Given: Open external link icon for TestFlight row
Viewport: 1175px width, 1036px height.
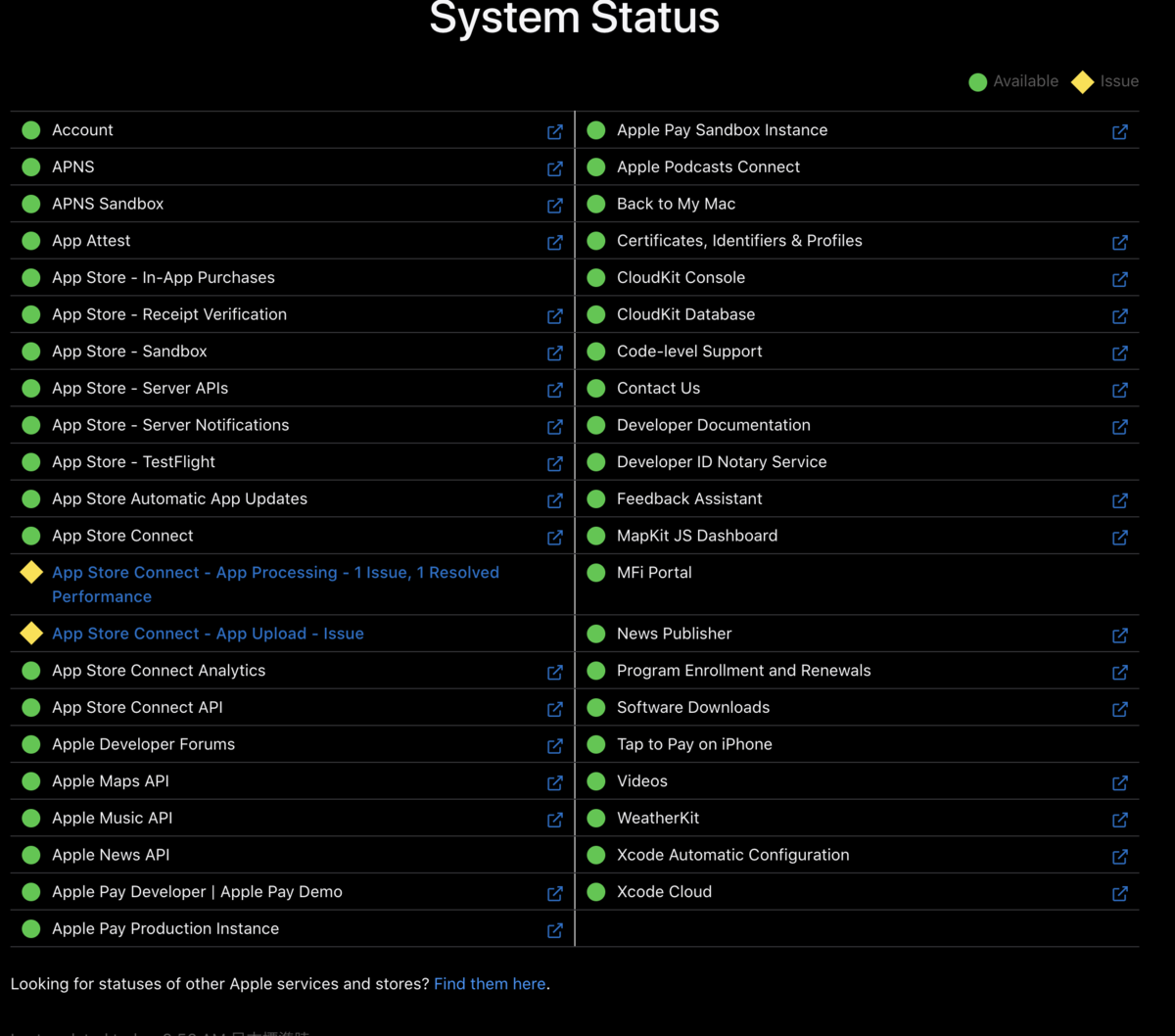Looking at the screenshot, I should tap(555, 463).
